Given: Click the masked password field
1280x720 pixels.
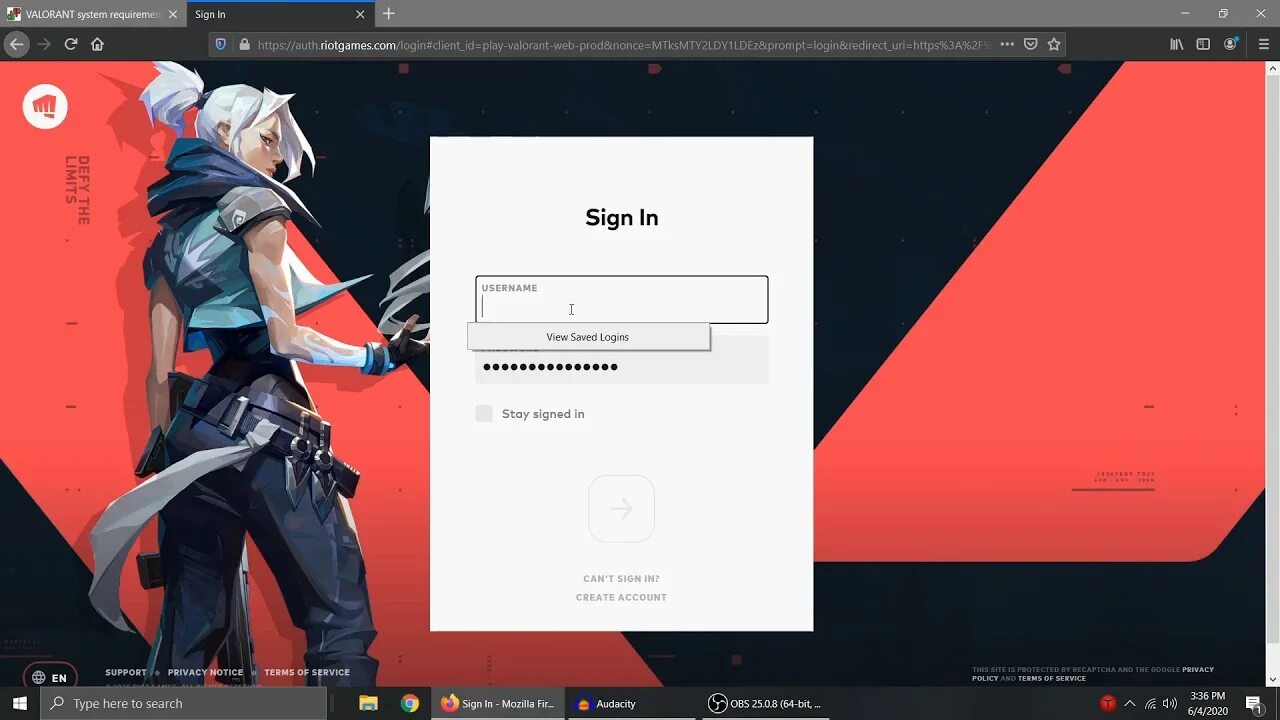Looking at the screenshot, I should click(x=621, y=366).
